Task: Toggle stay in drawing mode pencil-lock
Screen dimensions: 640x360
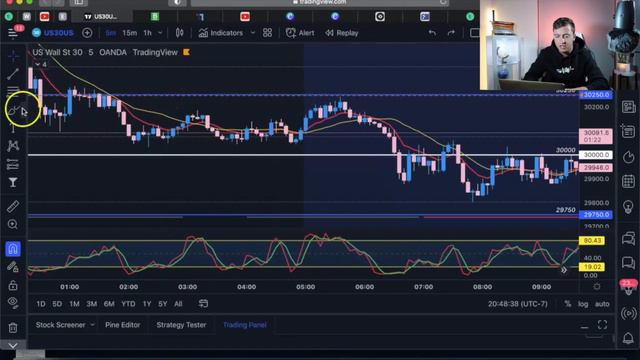Action: pos(13,267)
